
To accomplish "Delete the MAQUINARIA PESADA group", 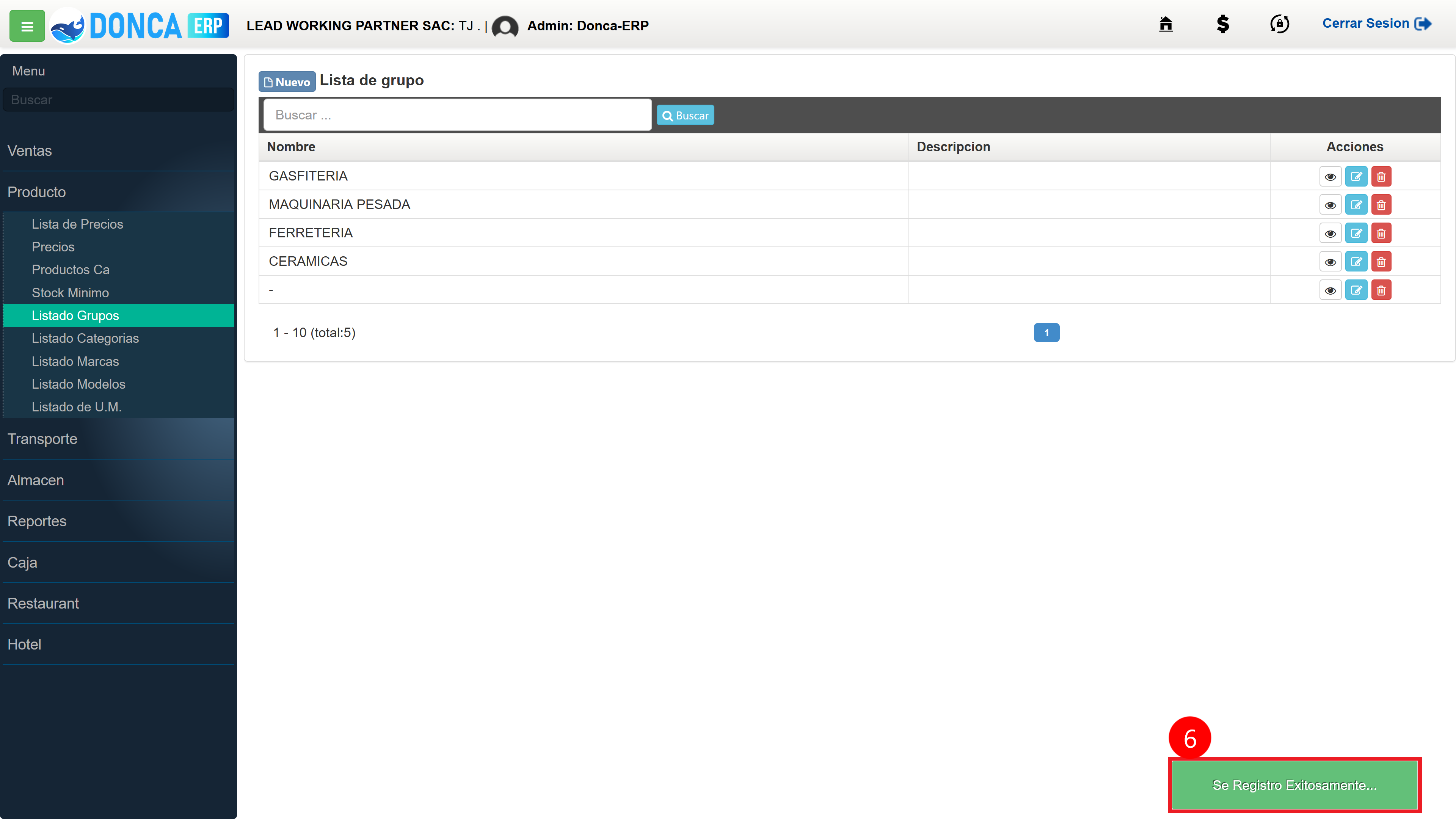I will 1381,205.
